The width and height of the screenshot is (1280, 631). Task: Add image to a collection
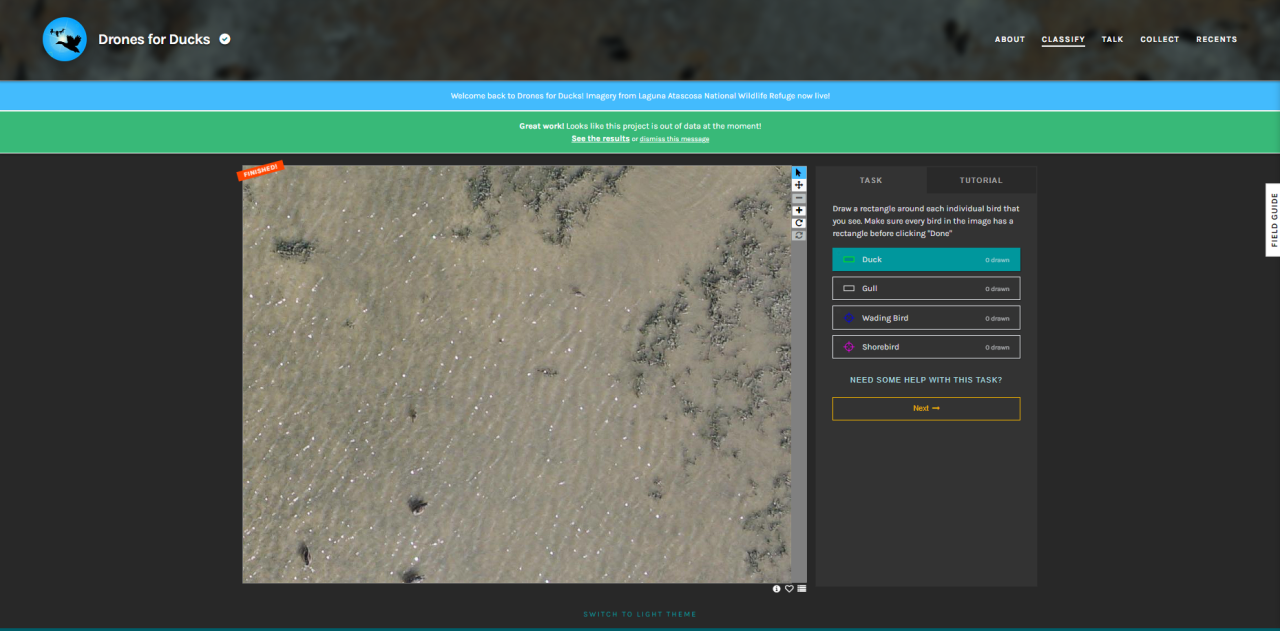(801, 589)
